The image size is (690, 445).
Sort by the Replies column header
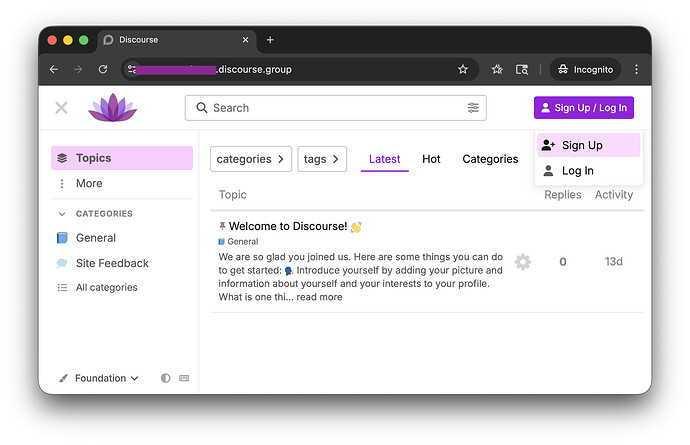(x=562, y=195)
